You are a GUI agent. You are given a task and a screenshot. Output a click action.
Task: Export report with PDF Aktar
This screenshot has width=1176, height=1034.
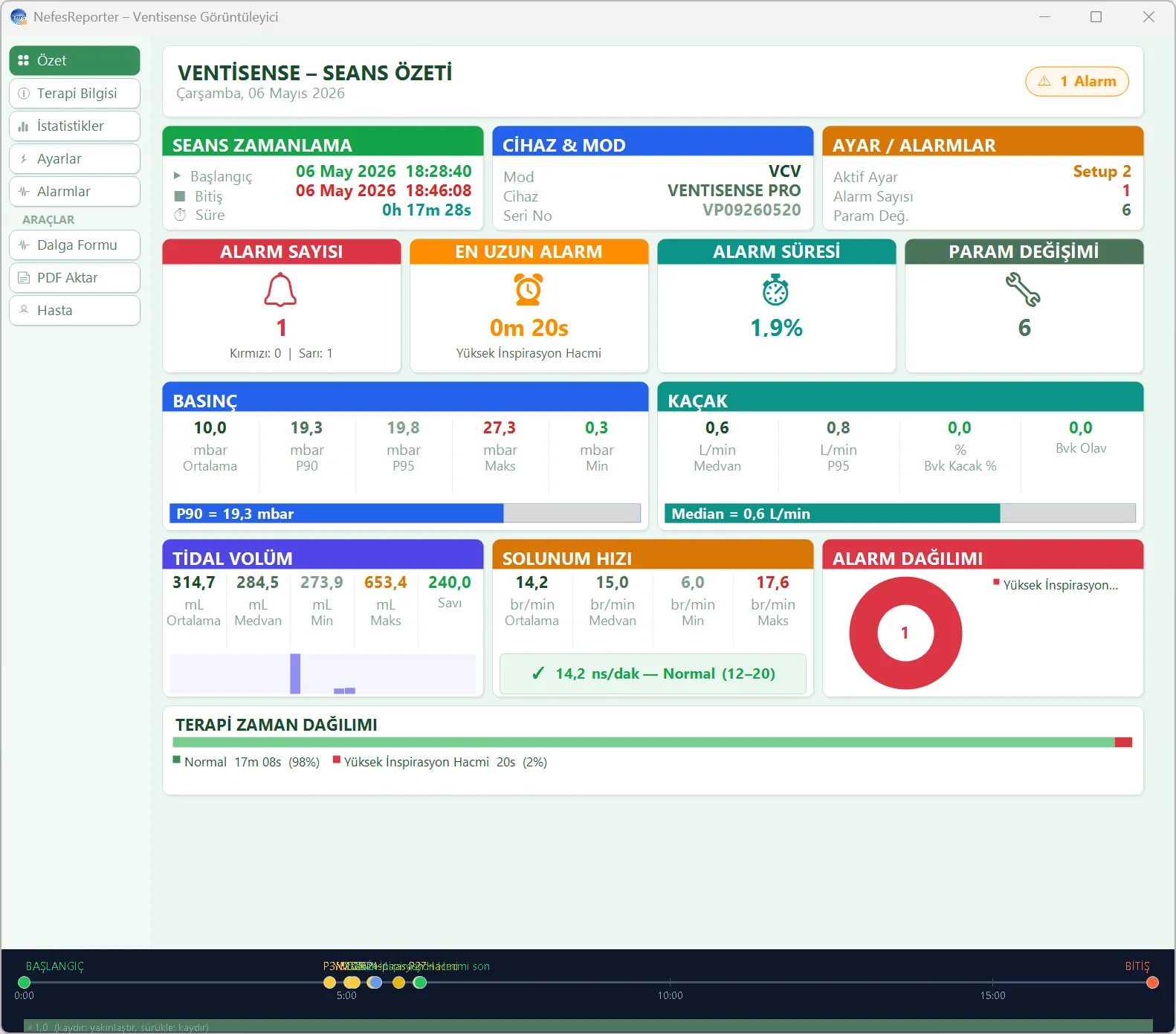click(74, 277)
